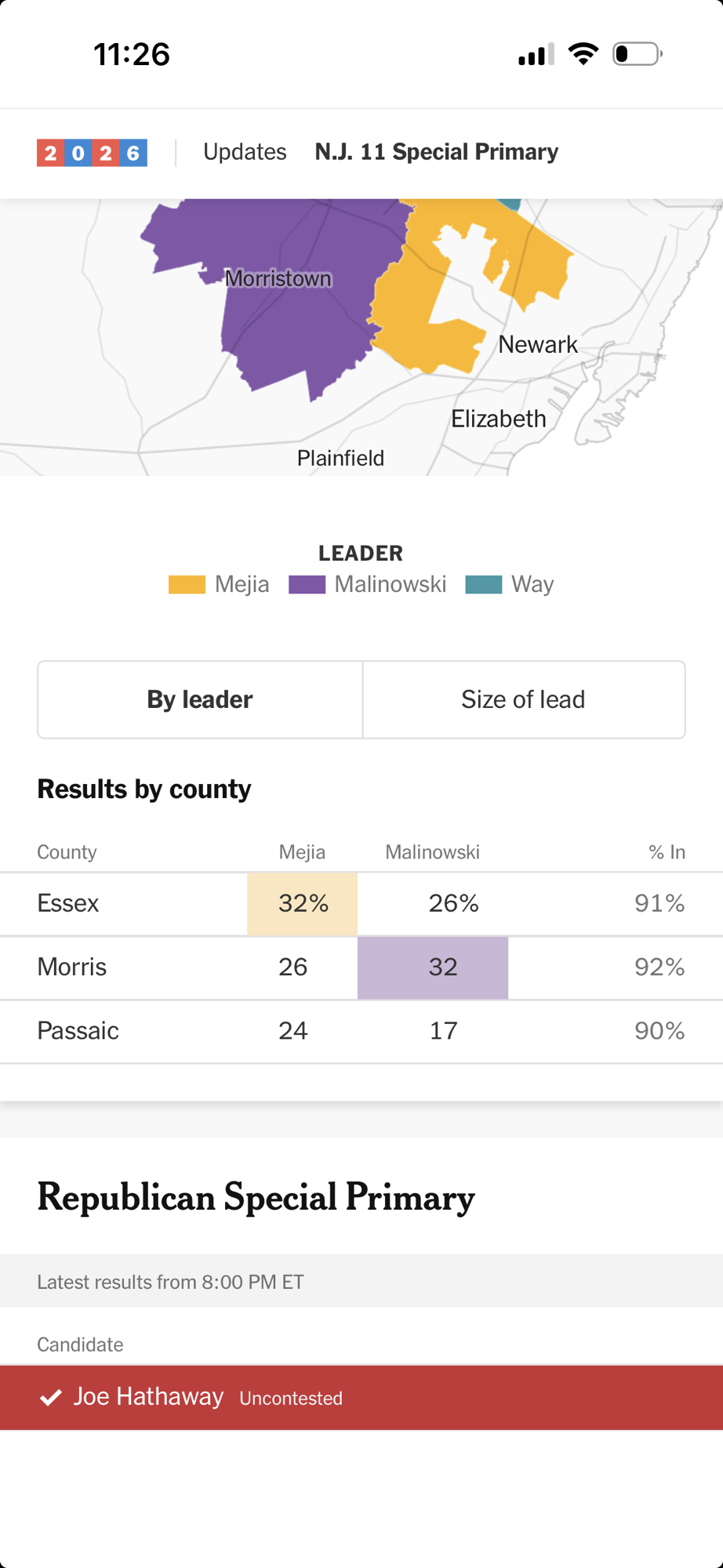Tap the 2026 election logo icon
This screenshot has width=723, height=1568.
92,153
